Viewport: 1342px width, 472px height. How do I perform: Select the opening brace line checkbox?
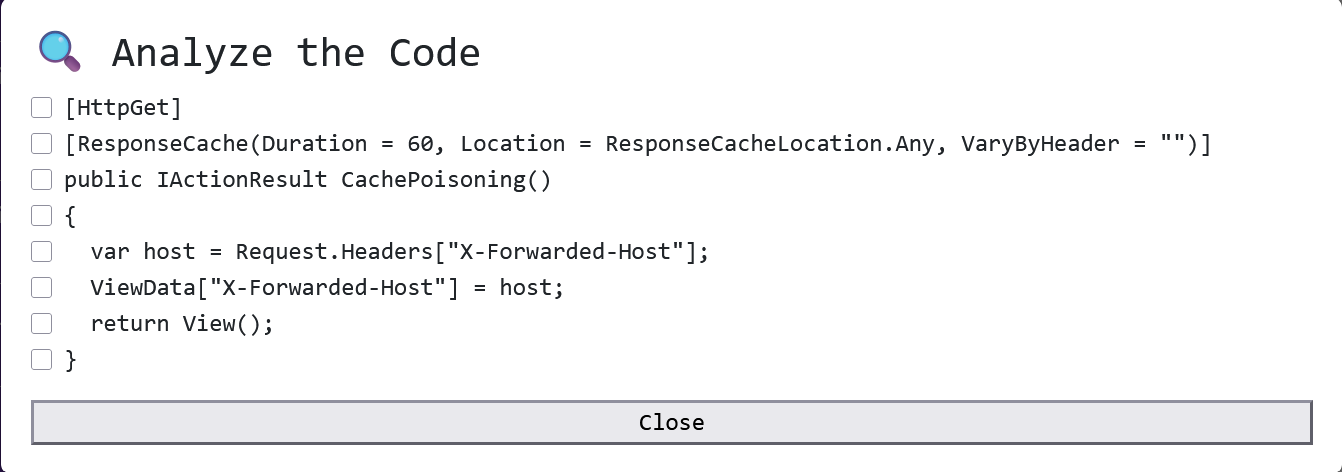tap(41, 216)
